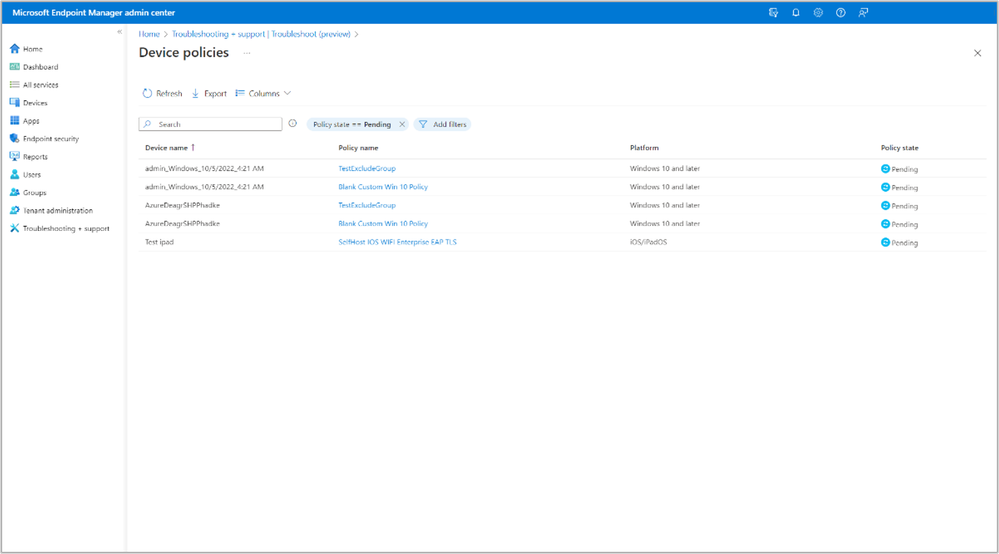The height and width of the screenshot is (554, 999).
Task: Open Blank Custom Win 10 Policy for admin_Windows device
Action: [x=383, y=187]
